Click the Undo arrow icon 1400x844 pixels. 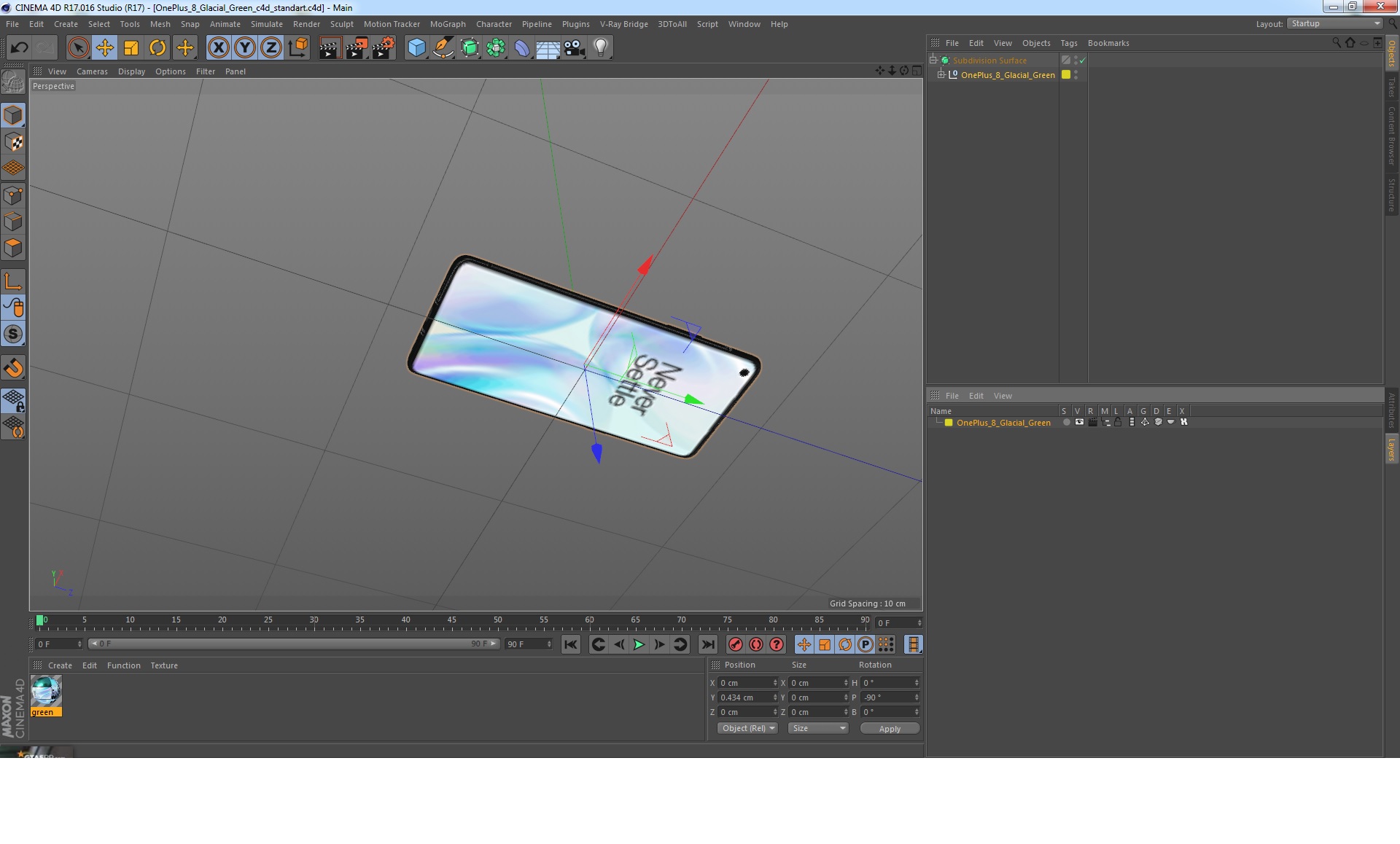pos(19,48)
